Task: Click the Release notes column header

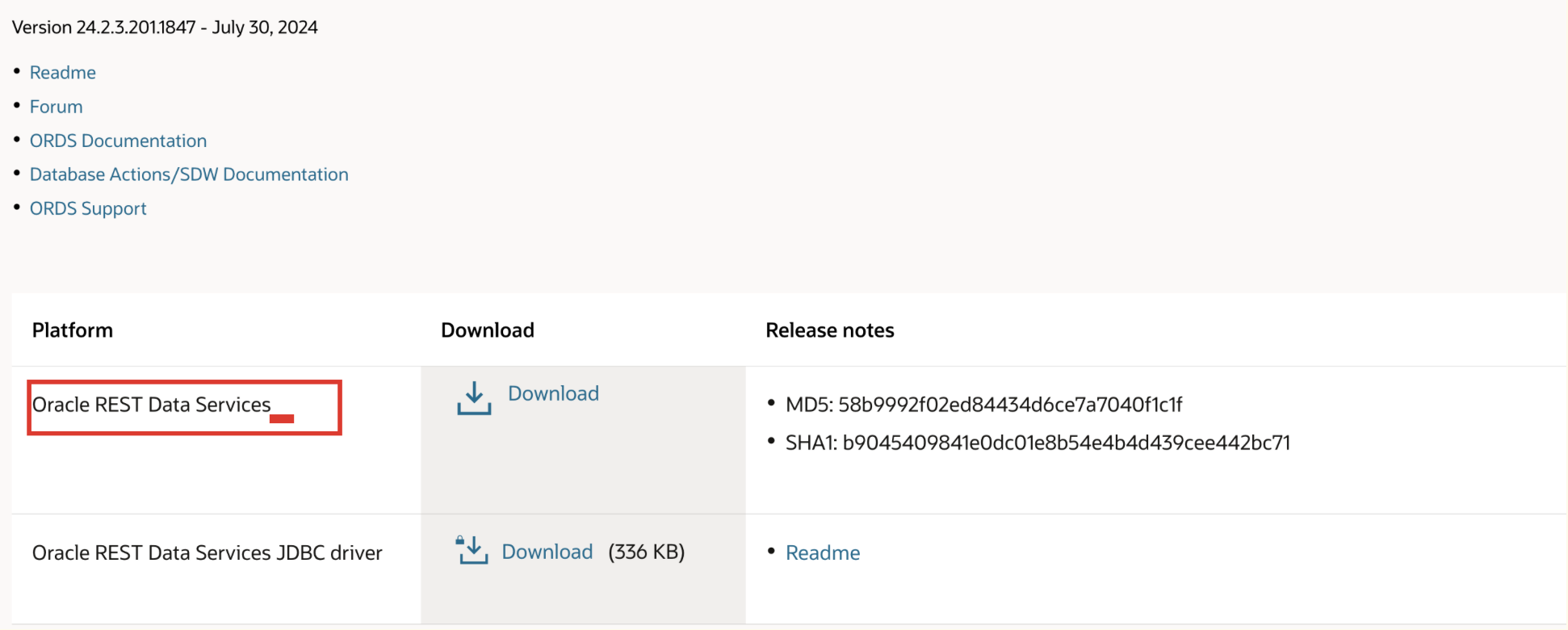Action: click(x=830, y=330)
